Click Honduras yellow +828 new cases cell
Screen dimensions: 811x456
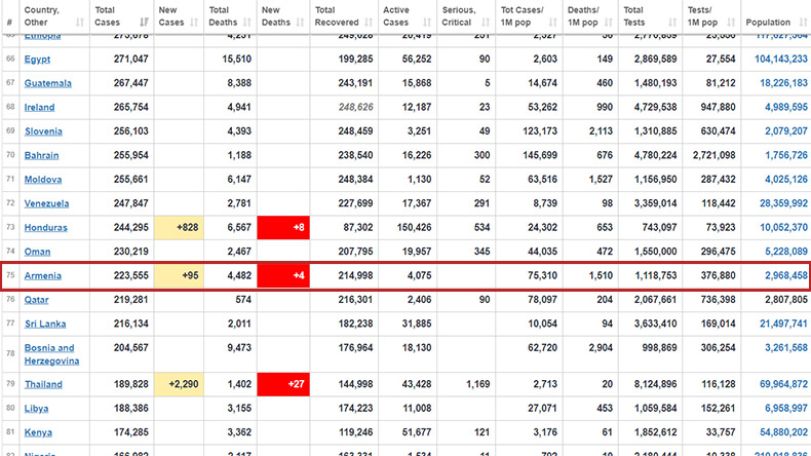179,227
